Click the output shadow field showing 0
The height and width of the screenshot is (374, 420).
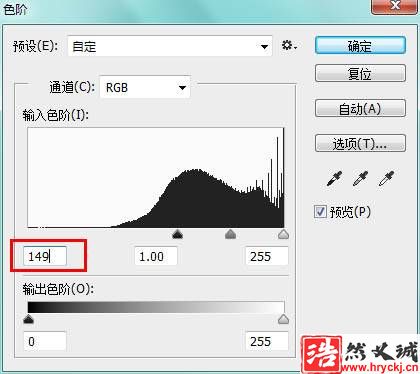pos(45,341)
